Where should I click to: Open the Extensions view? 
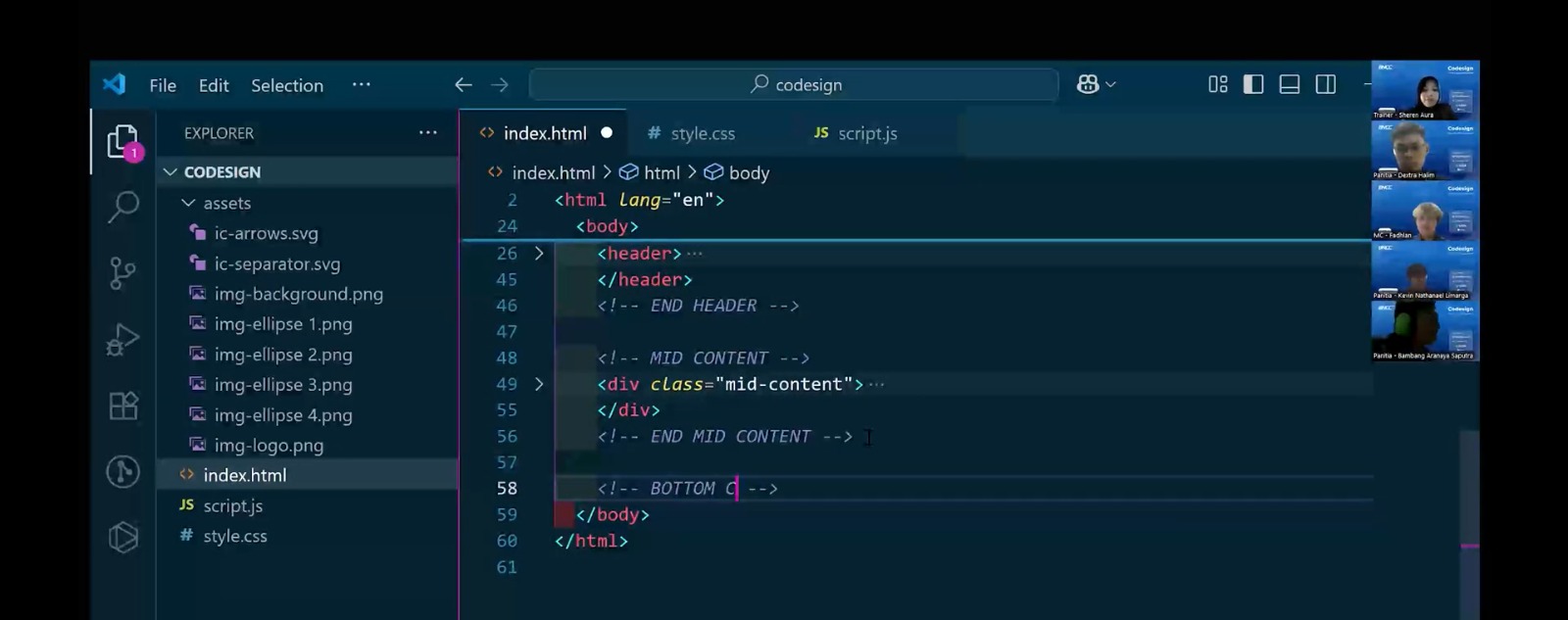coord(122,405)
